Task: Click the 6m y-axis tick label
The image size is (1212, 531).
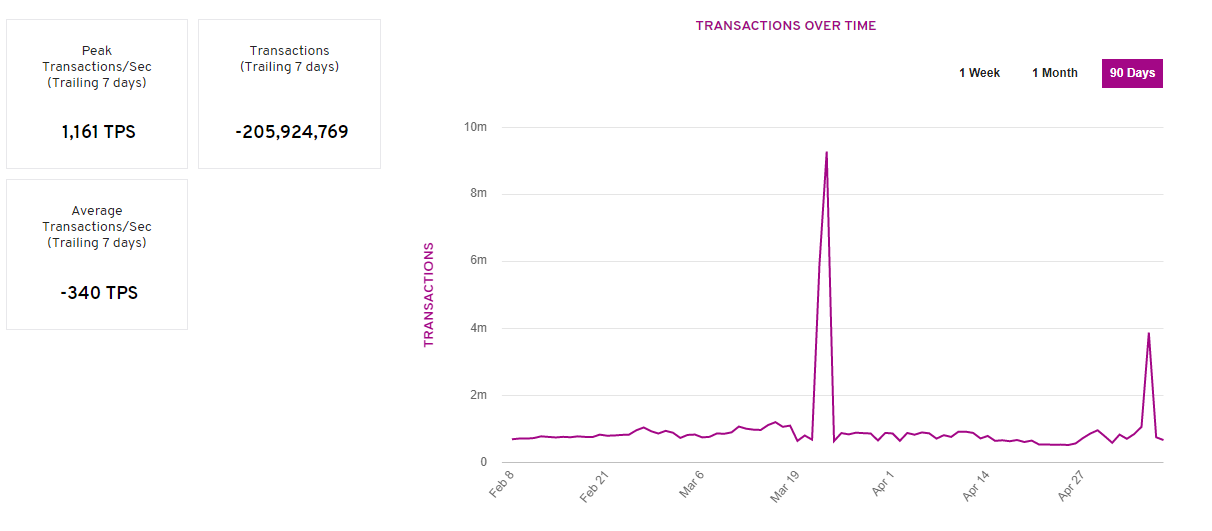Action: point(477,261)
